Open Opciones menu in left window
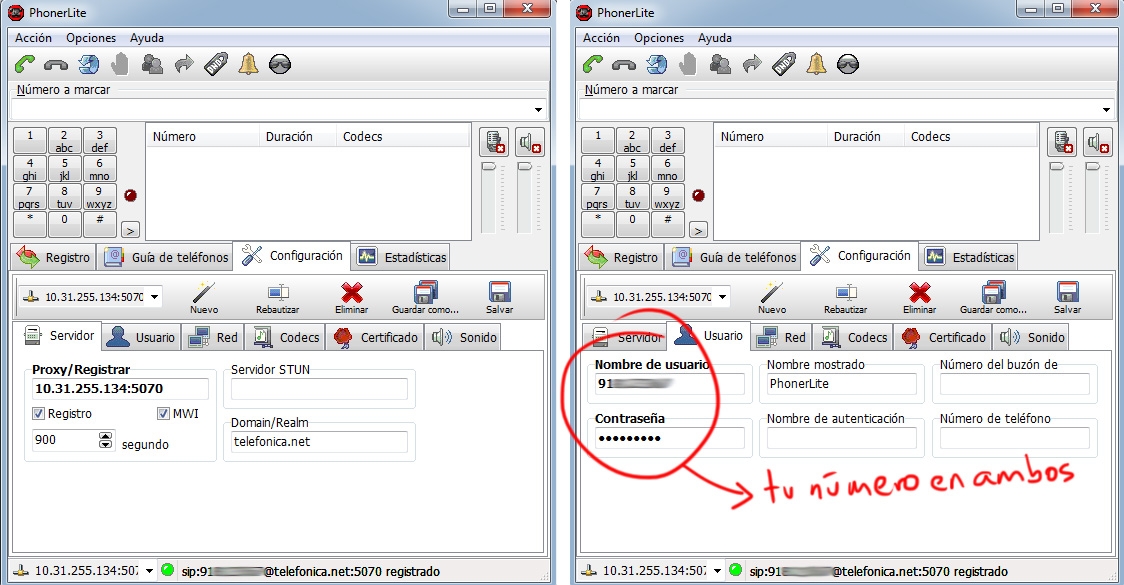 click(91, 38)
